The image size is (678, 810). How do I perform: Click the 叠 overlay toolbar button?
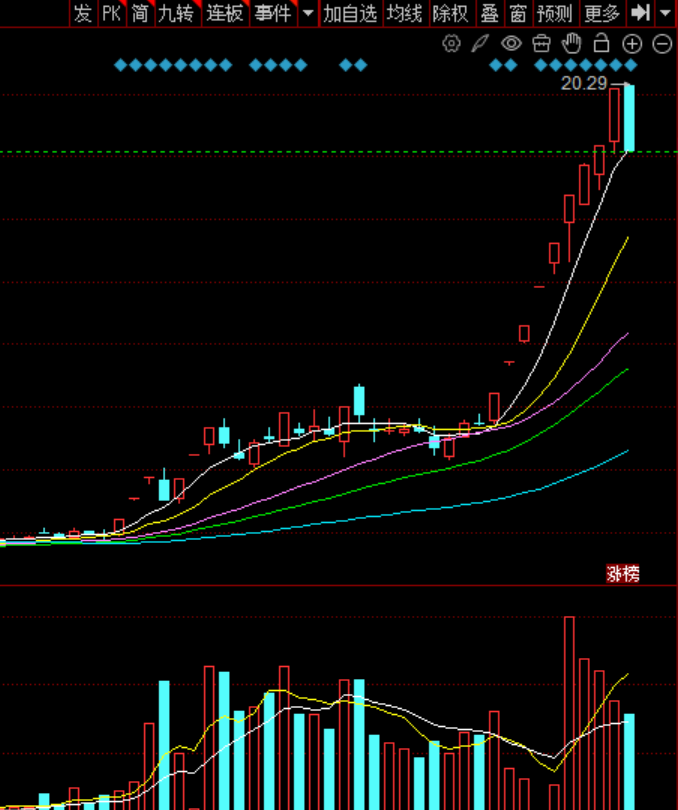coord(489,13)
